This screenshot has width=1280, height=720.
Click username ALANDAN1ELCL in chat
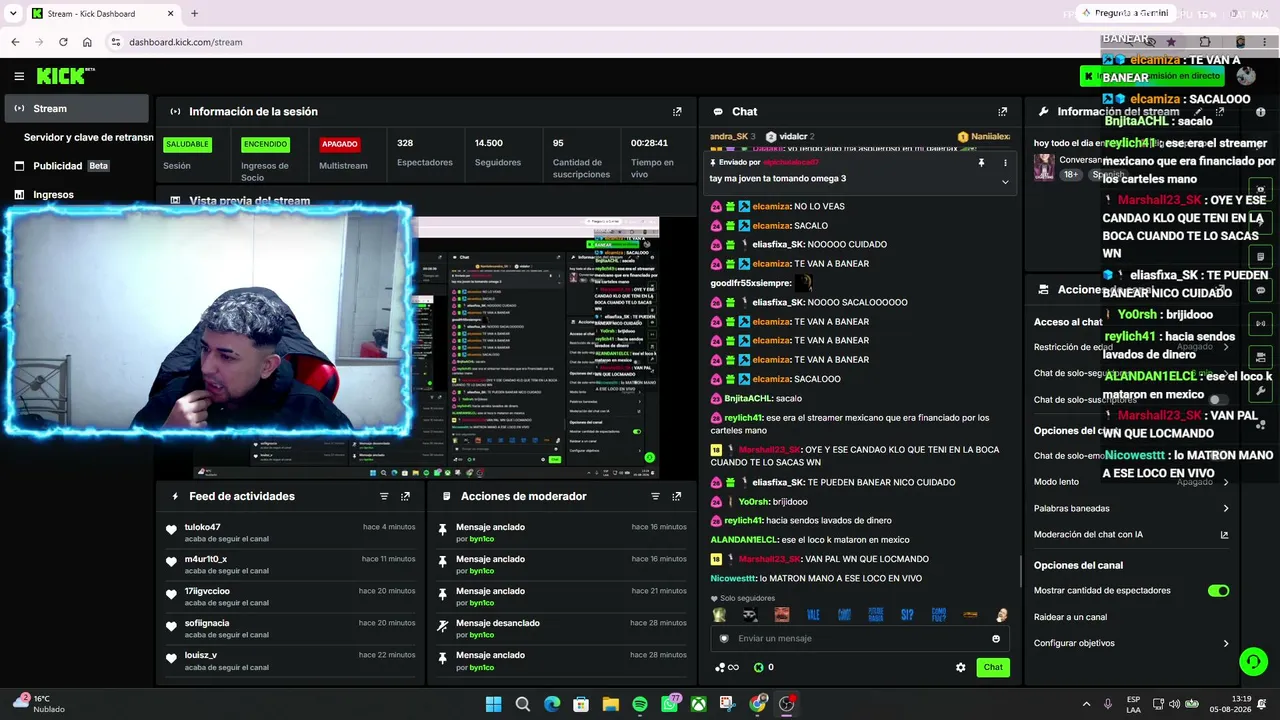click(x=744, y=540)
